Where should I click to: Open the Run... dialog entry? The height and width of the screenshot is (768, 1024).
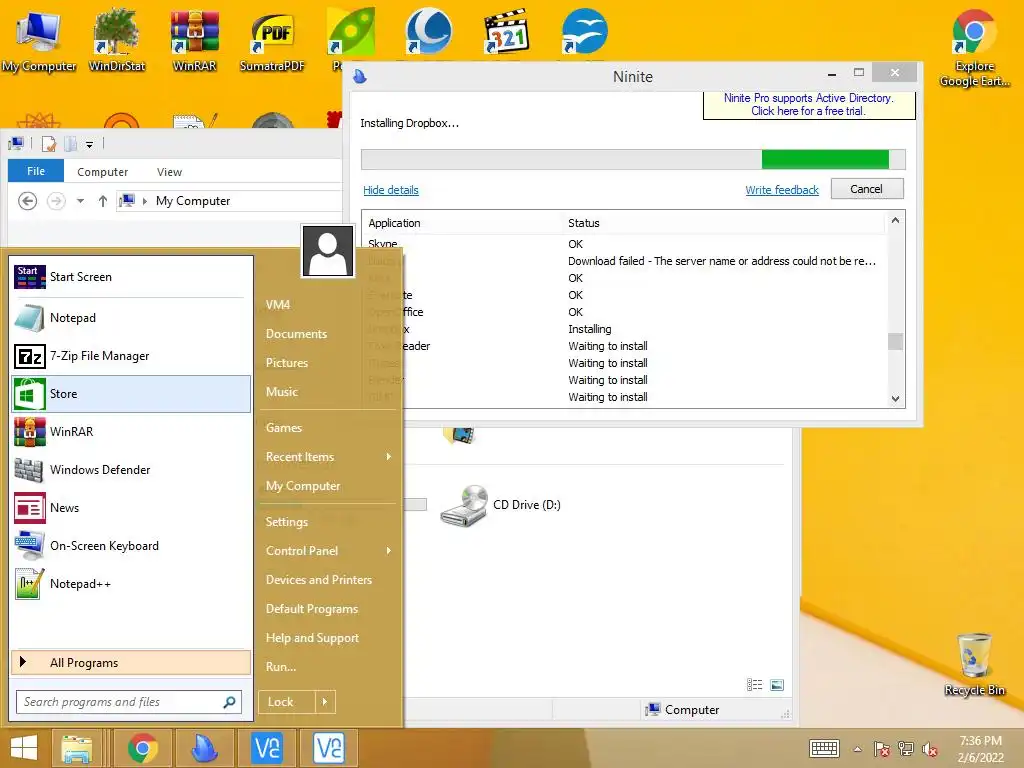pyautogui.click(x=281, y=667)
